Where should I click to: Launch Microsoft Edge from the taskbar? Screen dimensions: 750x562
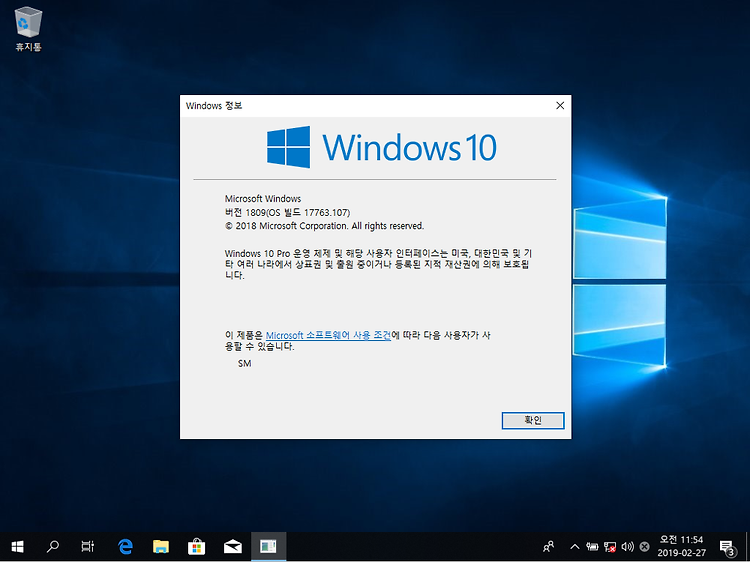[125, 546]
